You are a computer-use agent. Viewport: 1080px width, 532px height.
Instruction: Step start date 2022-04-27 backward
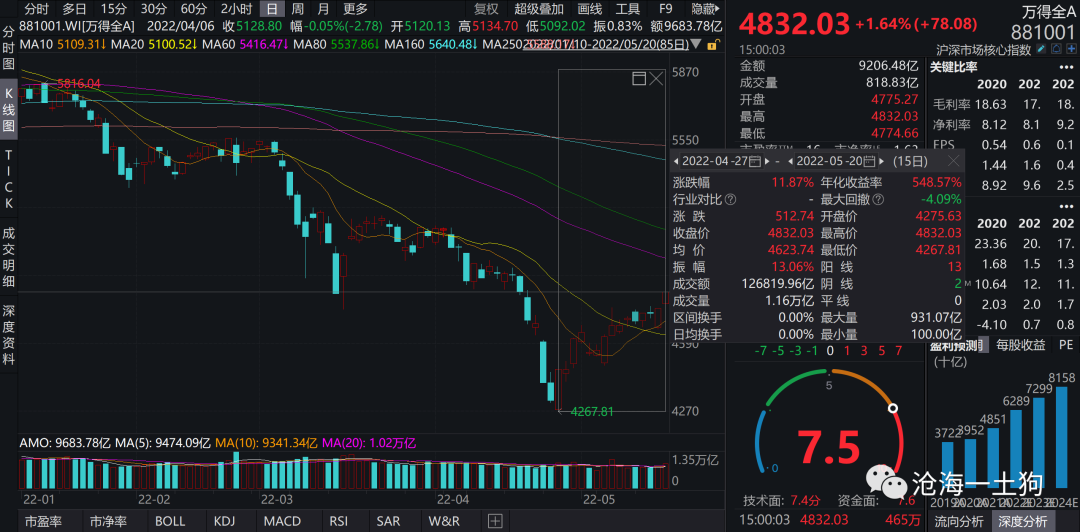point(676,162)
